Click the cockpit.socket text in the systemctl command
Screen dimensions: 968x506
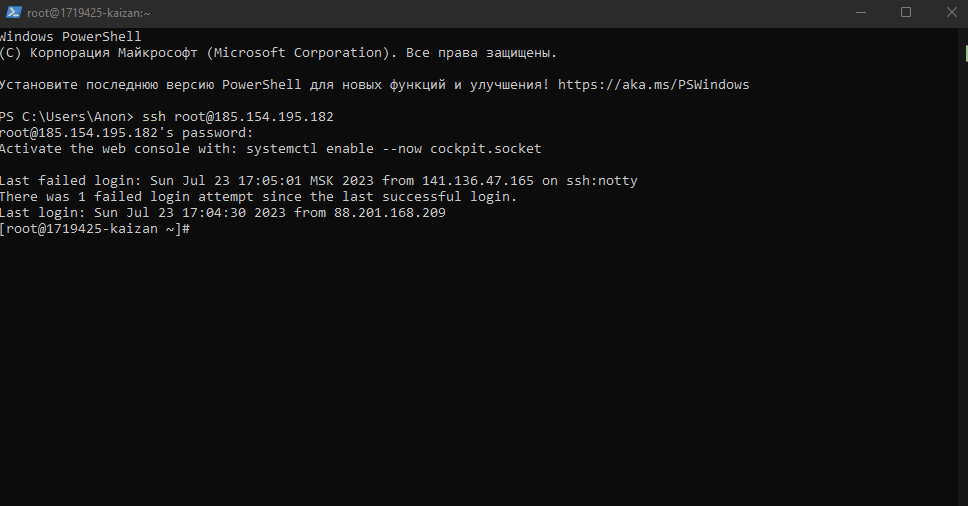tap(486, 149)
